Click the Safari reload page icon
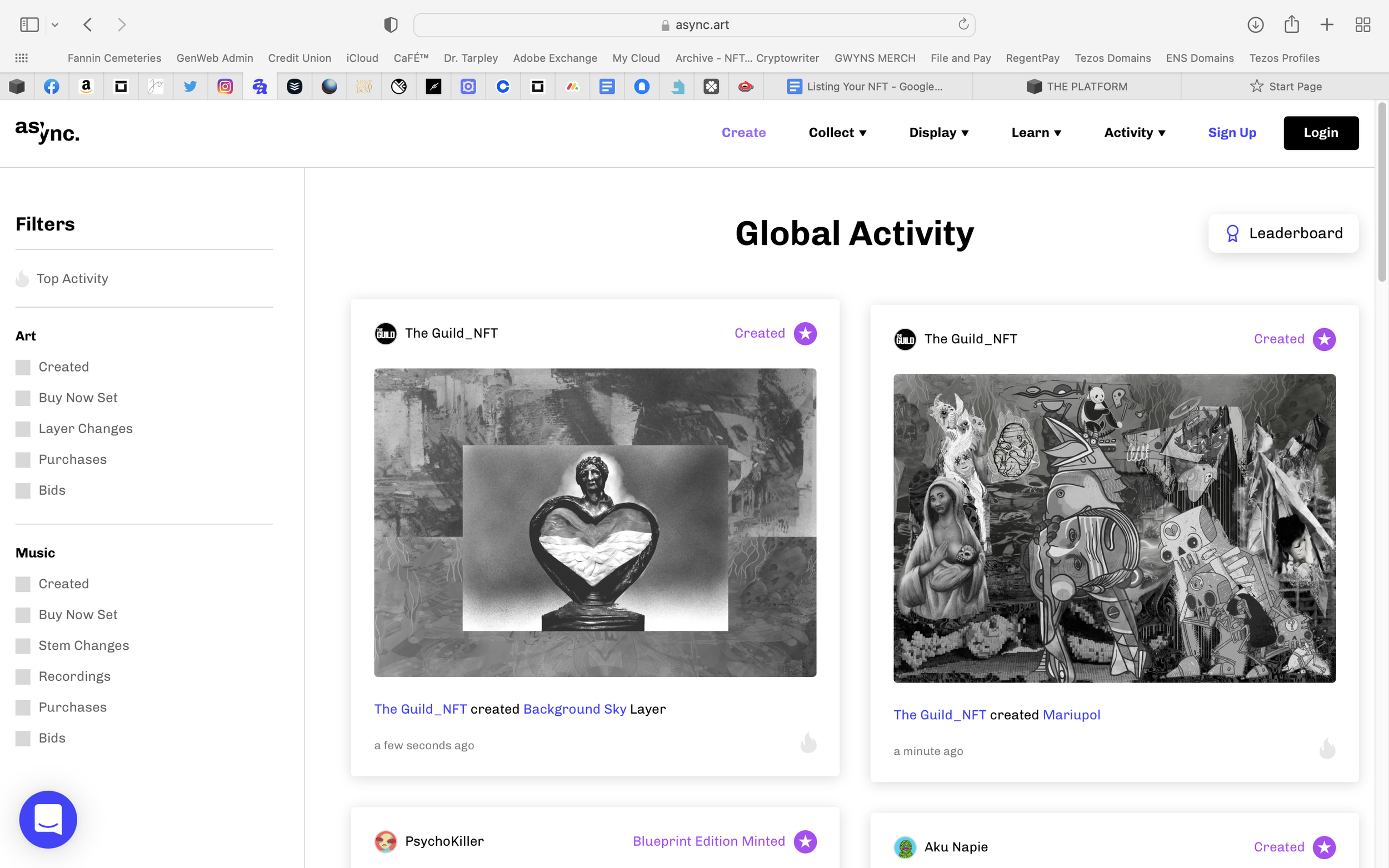This screenshot has width=1389, height=868. 963,24
